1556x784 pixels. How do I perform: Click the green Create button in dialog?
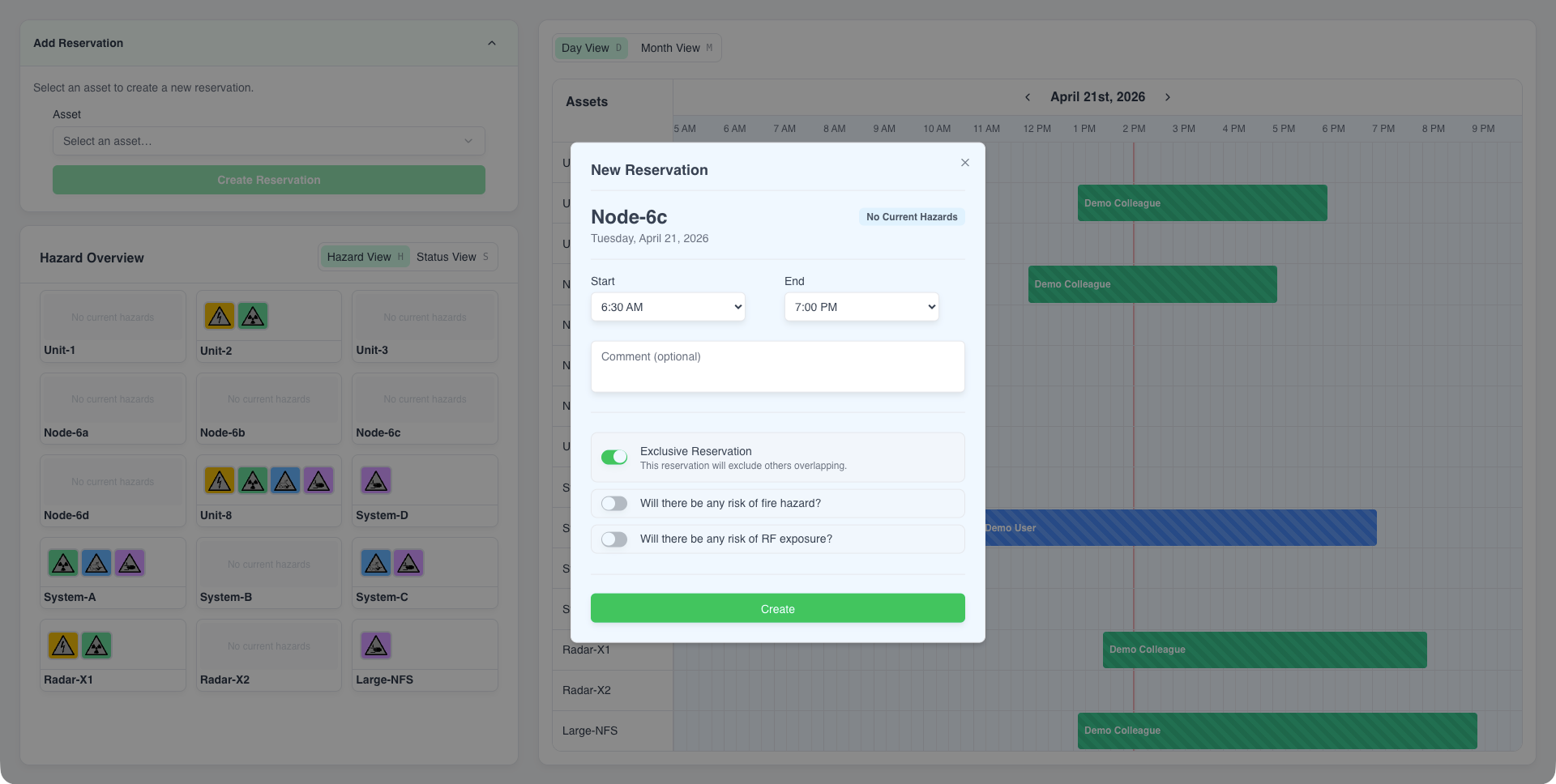tap(778, 608)
